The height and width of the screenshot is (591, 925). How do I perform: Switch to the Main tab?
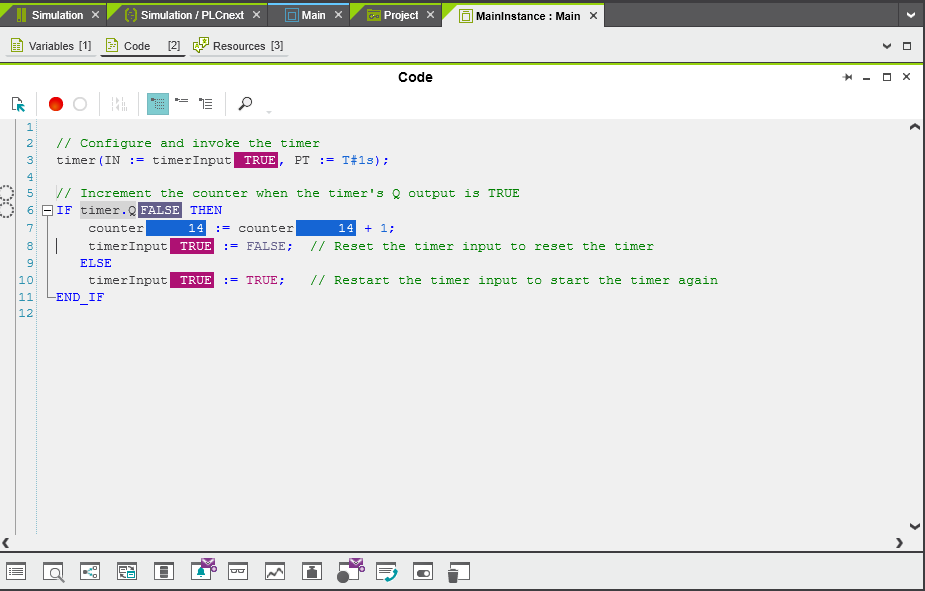[x=313, y=15]
